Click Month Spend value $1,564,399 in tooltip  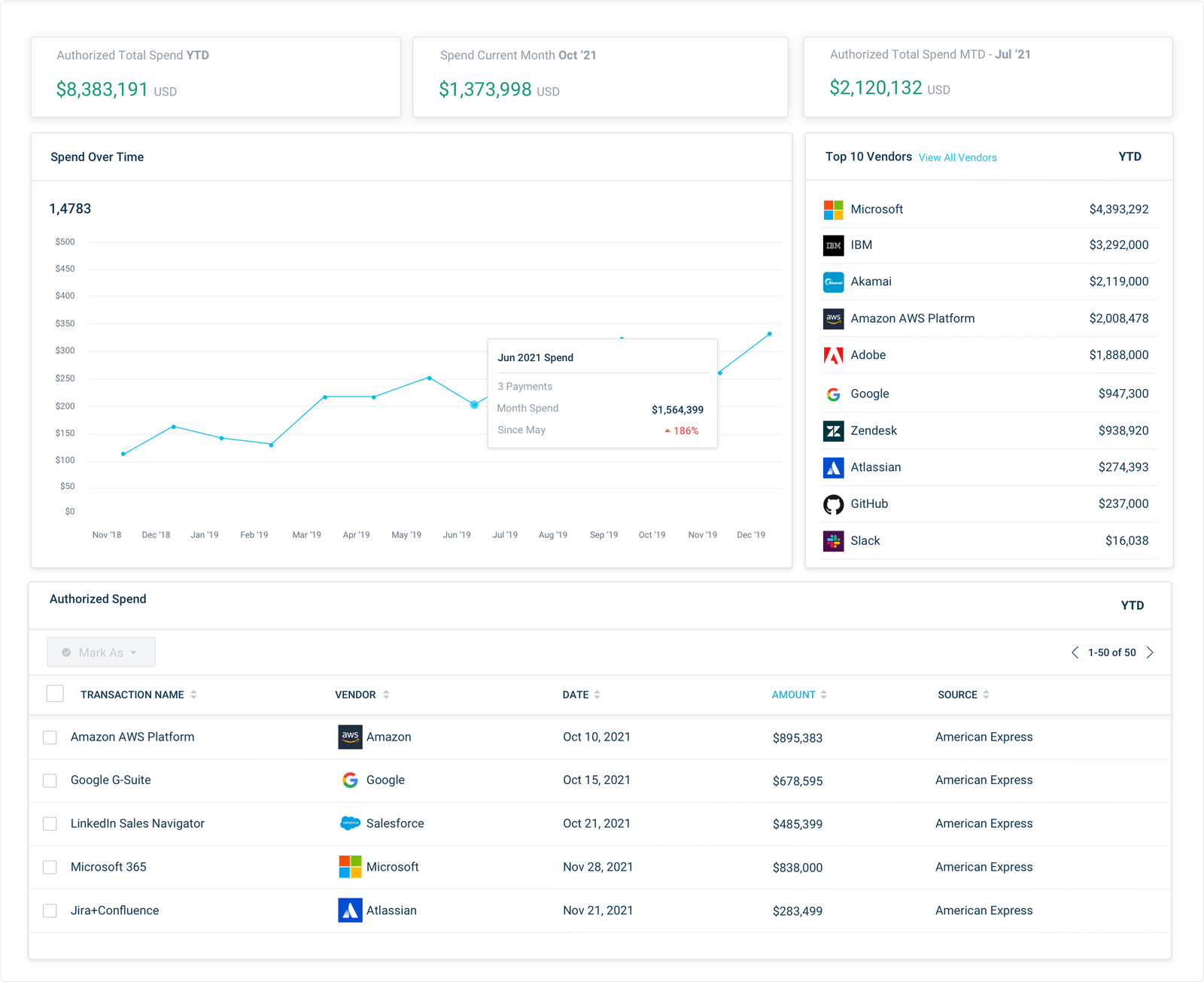point(677,409)
